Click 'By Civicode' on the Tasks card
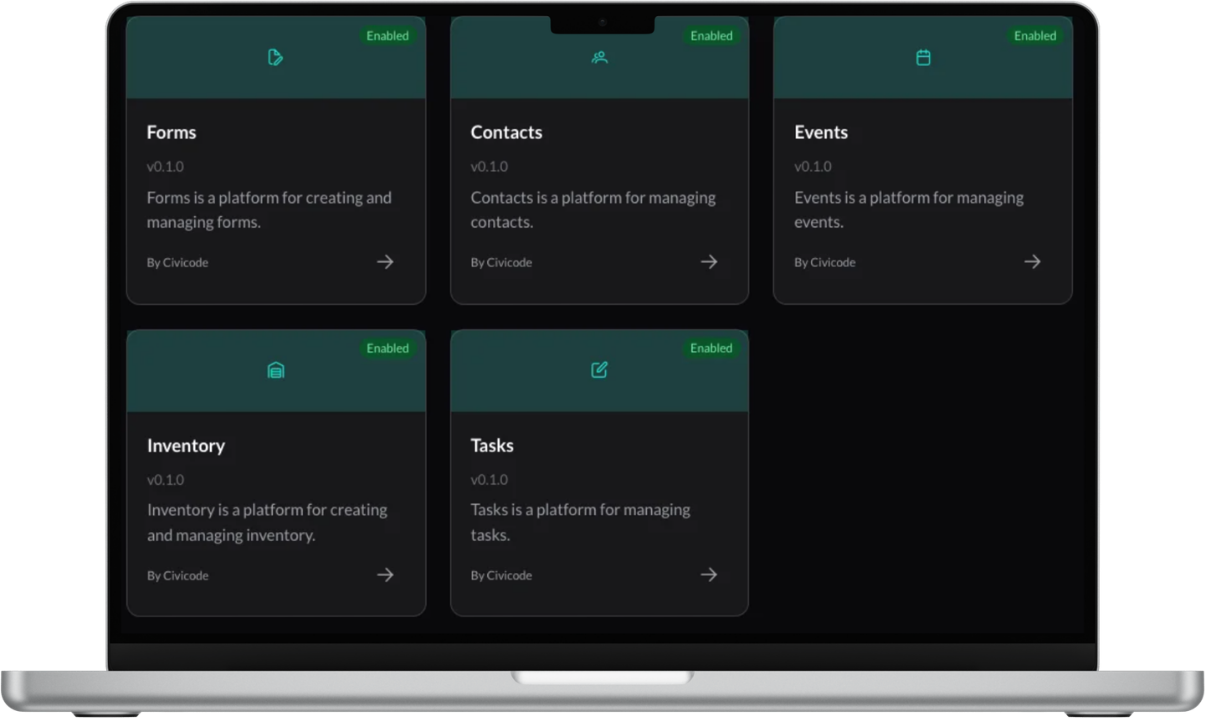The image size is (1206, 718). pyautogui.click(x=501, y=576)
